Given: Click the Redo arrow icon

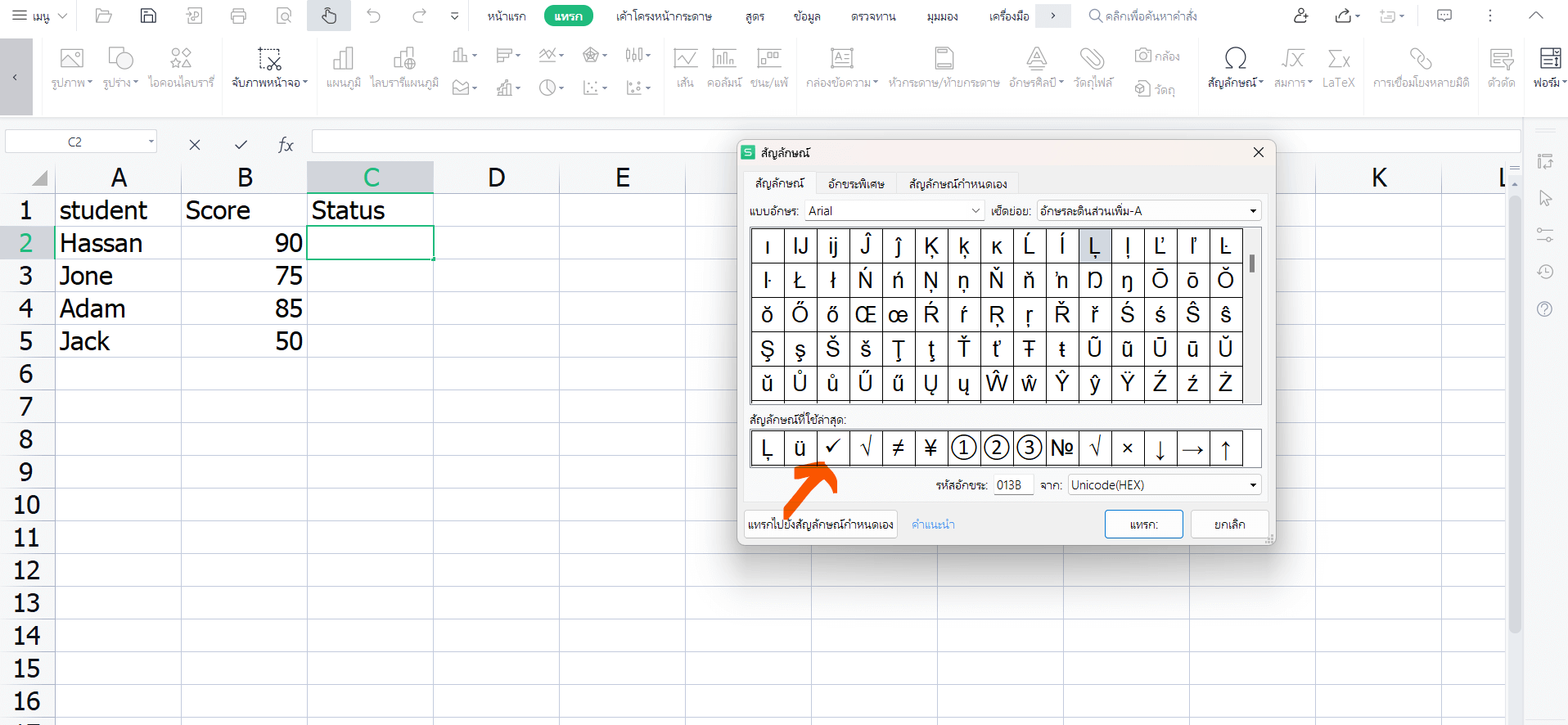Looking at the screenshot, I should pyautogui.click(x=419, y=16).
